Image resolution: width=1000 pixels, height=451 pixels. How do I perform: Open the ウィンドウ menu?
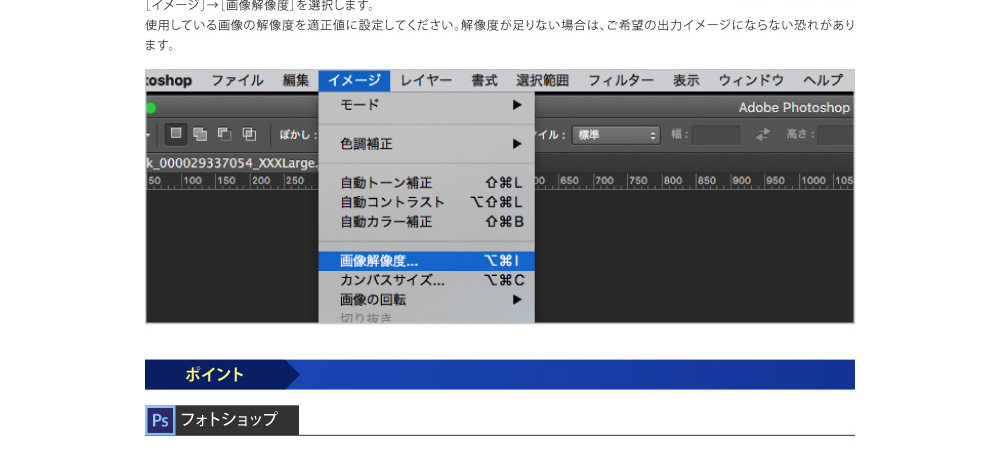(x=751, y=80)
